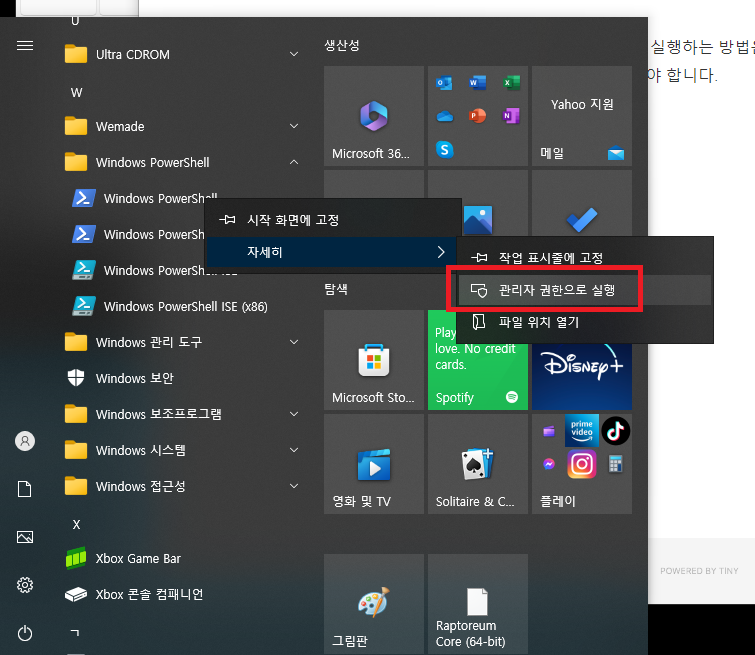Viewport: 755px width, 655px height.
Task: Open the 자세히 submenu arrow
Action: 441,252
